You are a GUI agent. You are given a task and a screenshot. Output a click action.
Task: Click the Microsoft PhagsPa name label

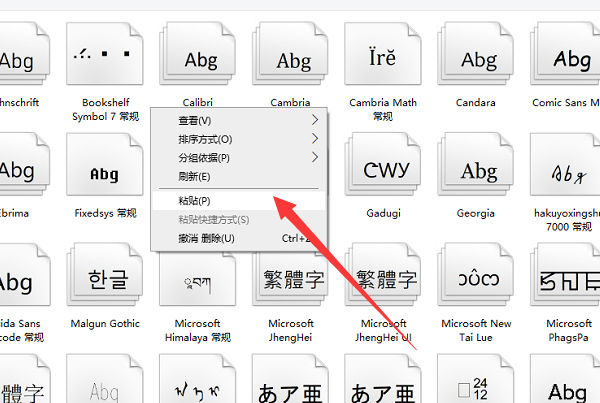click(569, 330)
